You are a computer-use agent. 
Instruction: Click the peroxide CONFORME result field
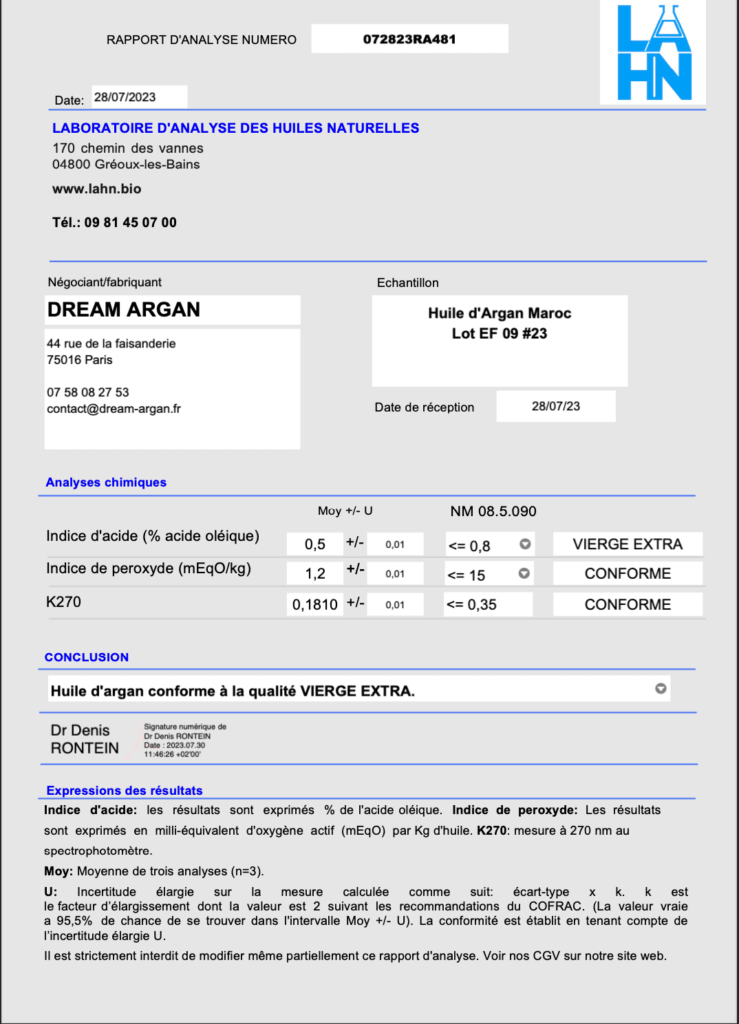pyautogui.click(x=627, y=574)
